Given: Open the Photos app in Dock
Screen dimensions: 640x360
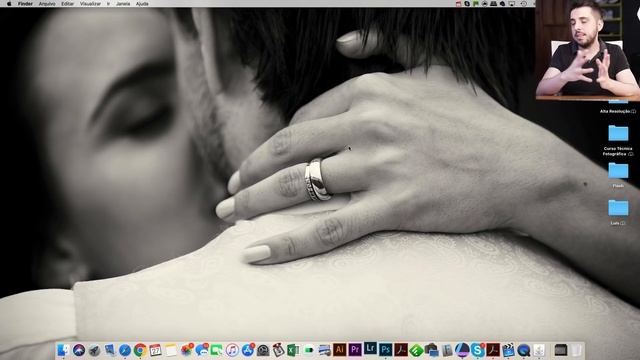Looking at the screenshot, I should coord(187,350).
